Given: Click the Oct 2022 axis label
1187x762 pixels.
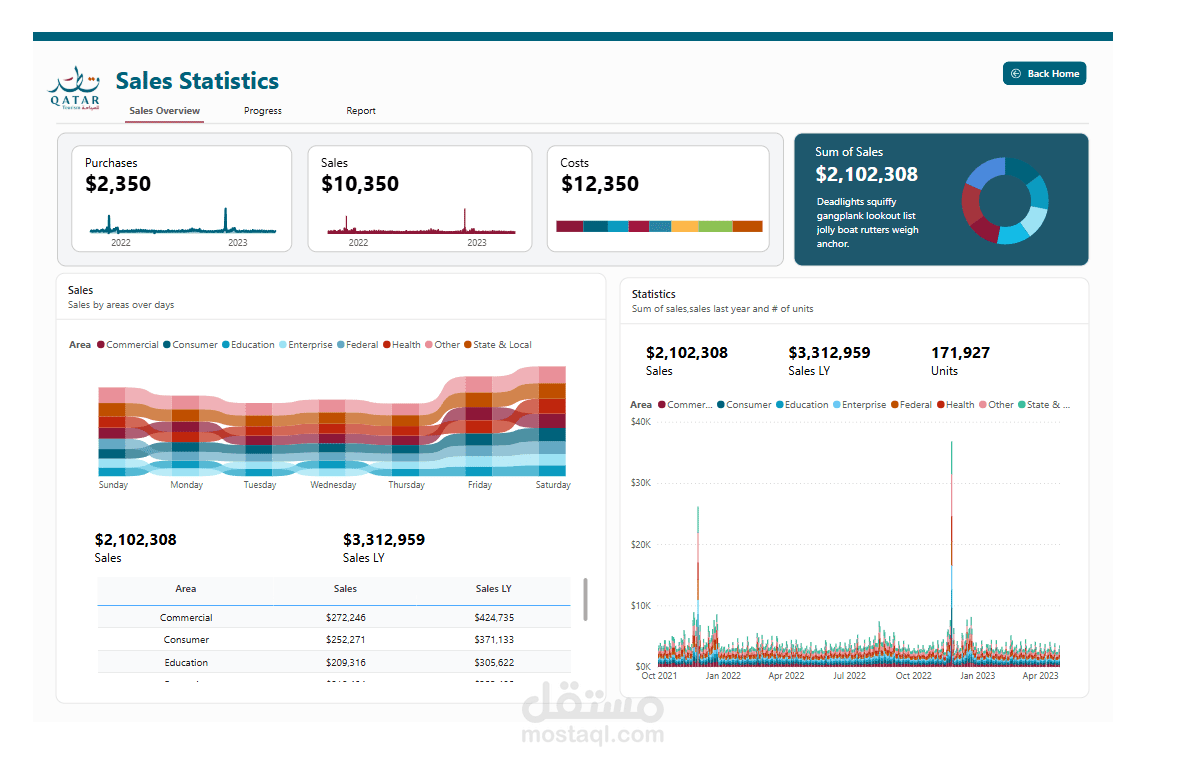Looking at the screenshot, I should (x=913, y=676).
